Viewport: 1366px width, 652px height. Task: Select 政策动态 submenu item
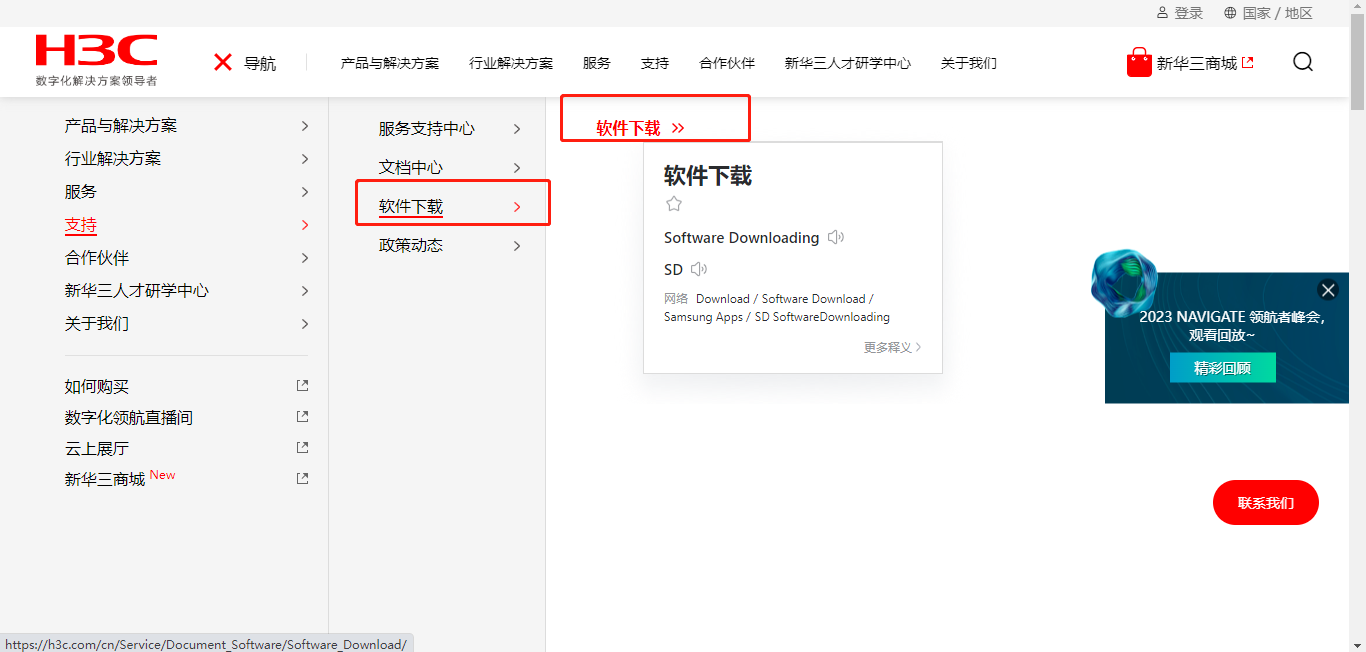(411, 245)
